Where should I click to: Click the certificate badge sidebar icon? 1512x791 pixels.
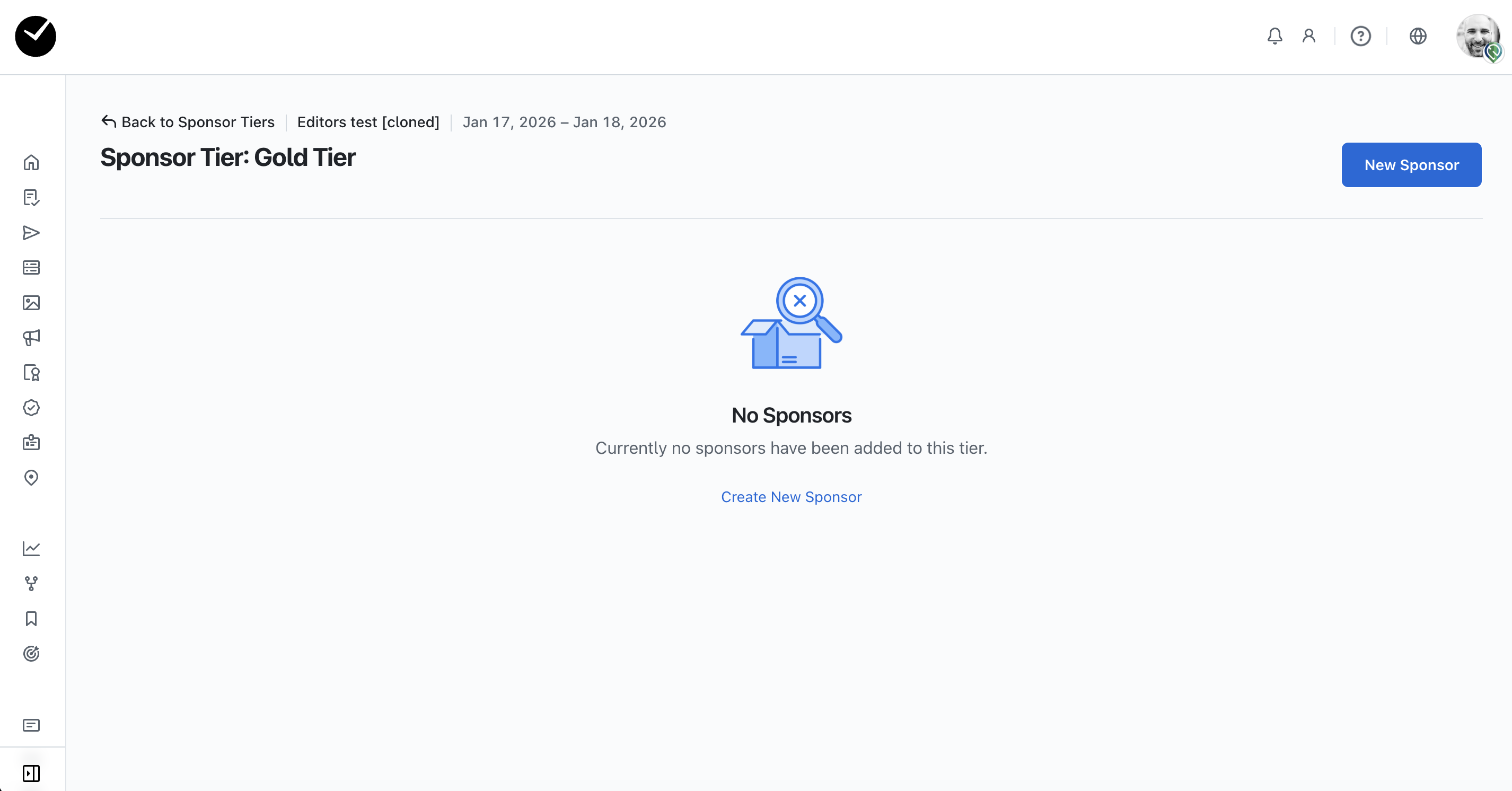(31, 373)
